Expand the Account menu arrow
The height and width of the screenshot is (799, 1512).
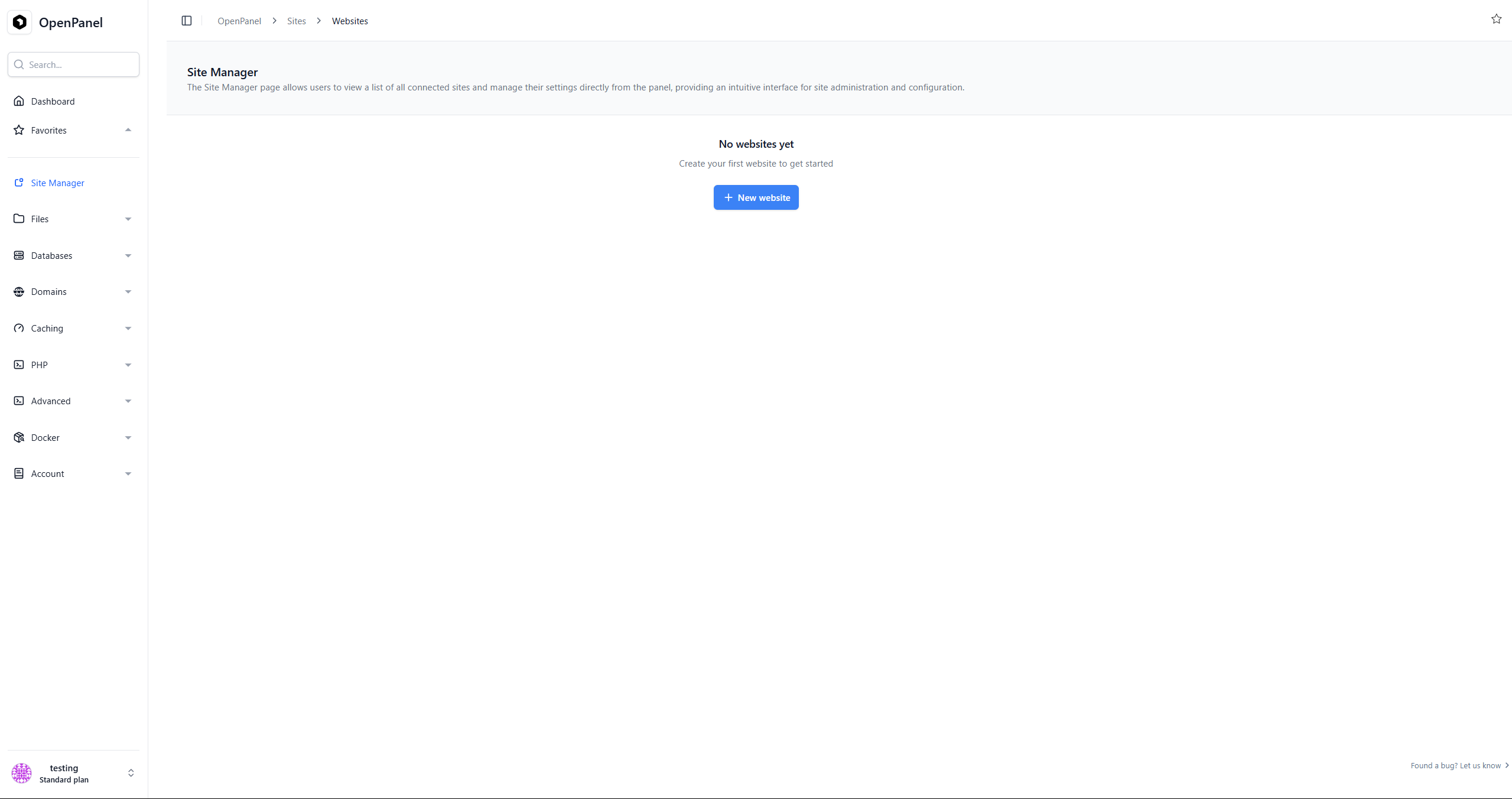(x=128, y=474)
